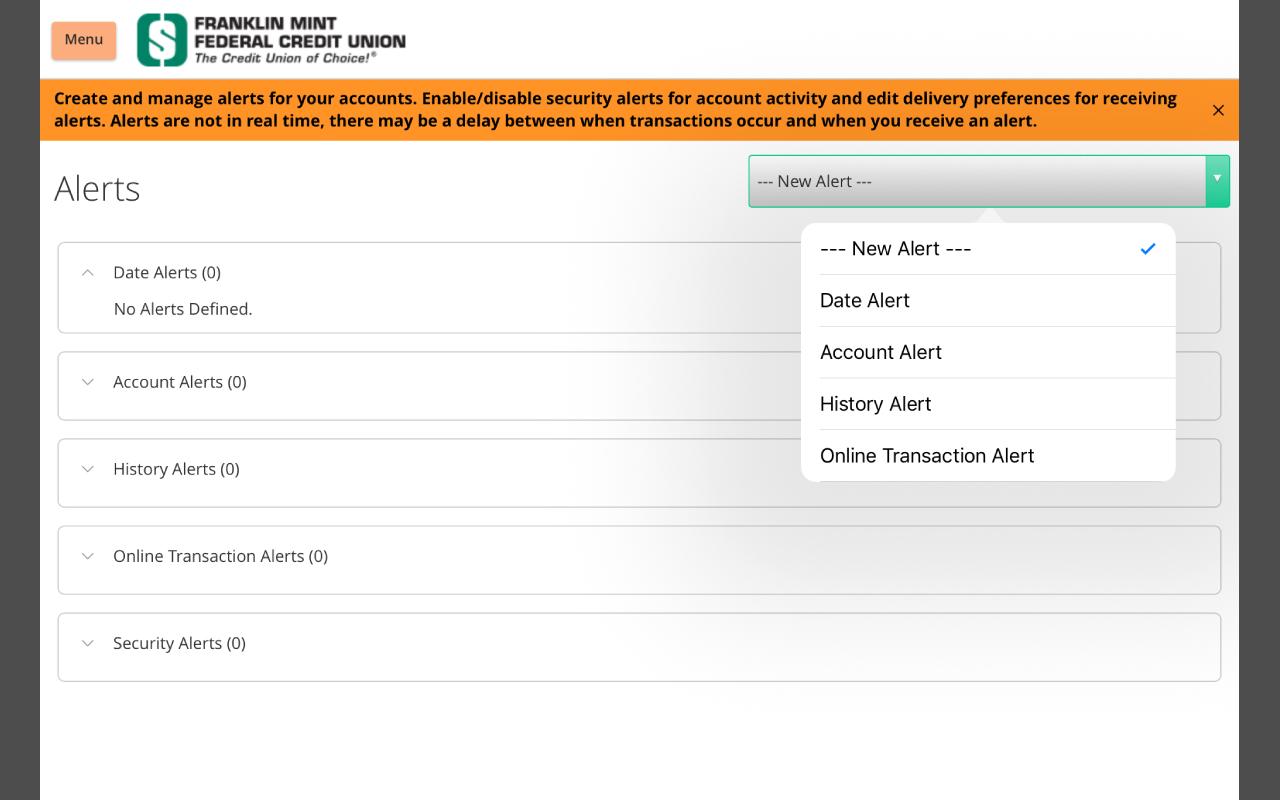Click the 'History Alerts (0)' heading

(x=176, y=469)
